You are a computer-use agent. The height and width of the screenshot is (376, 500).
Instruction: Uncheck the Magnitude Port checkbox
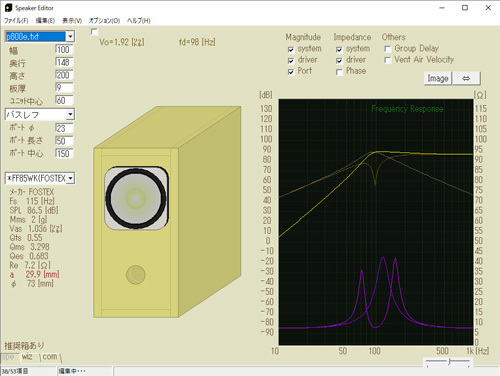pos(291,72)
